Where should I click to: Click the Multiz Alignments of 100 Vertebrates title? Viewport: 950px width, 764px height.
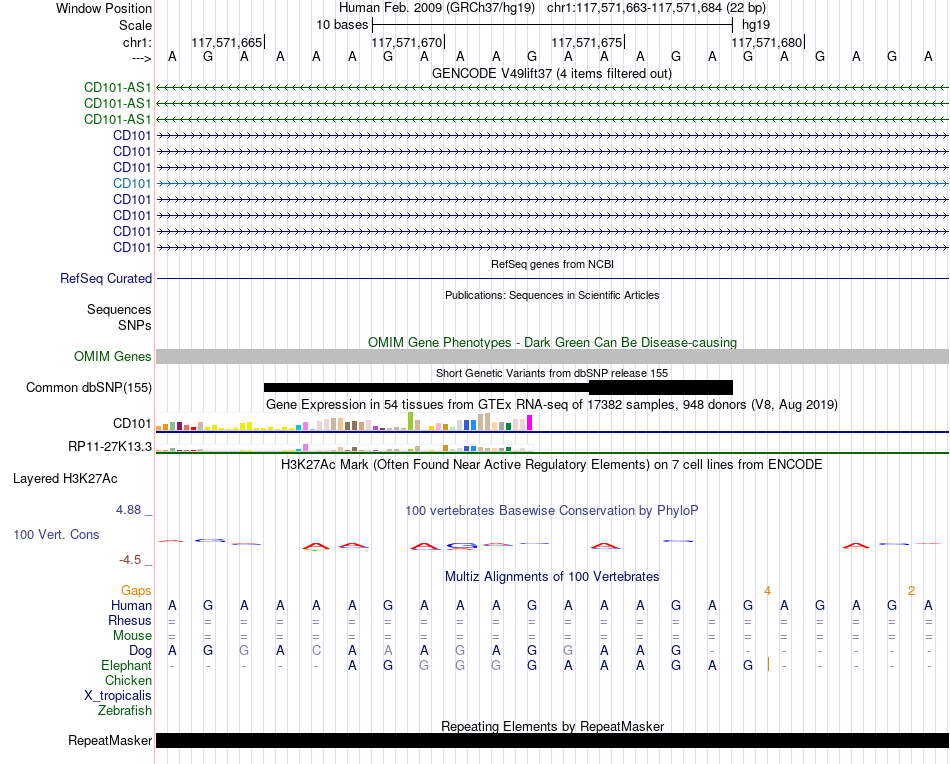552,576
